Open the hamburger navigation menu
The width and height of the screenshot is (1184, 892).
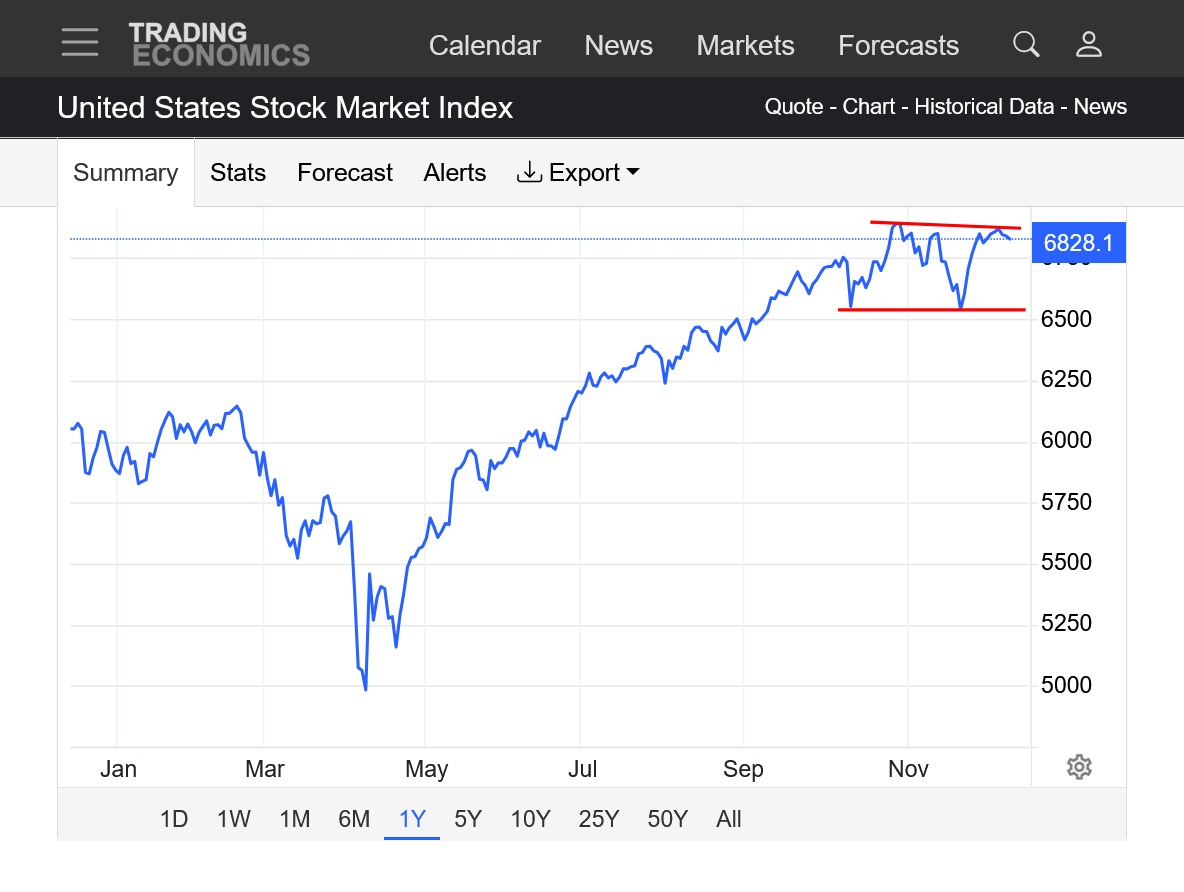pos(80,43)
